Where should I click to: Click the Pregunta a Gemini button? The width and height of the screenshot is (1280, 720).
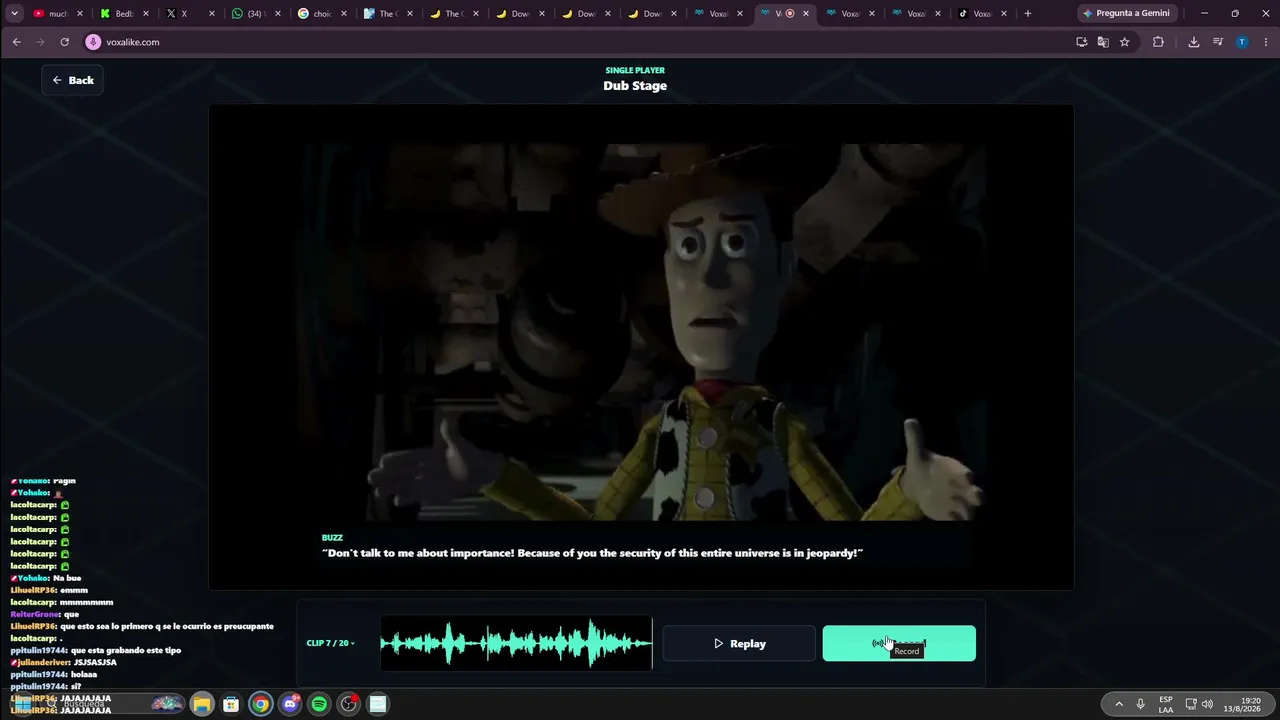coord(1126,14)
